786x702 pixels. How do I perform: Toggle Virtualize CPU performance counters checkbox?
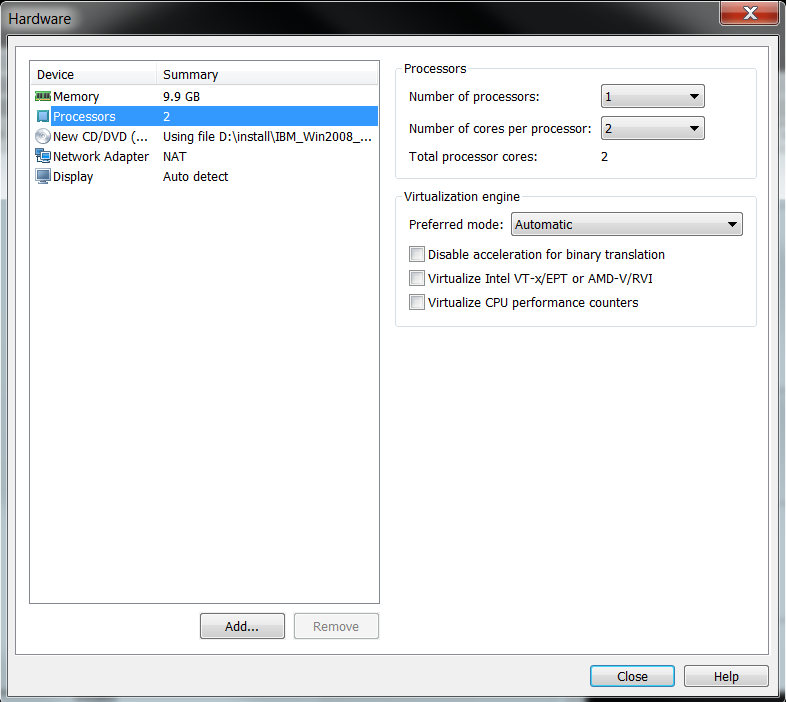point(417,302)
